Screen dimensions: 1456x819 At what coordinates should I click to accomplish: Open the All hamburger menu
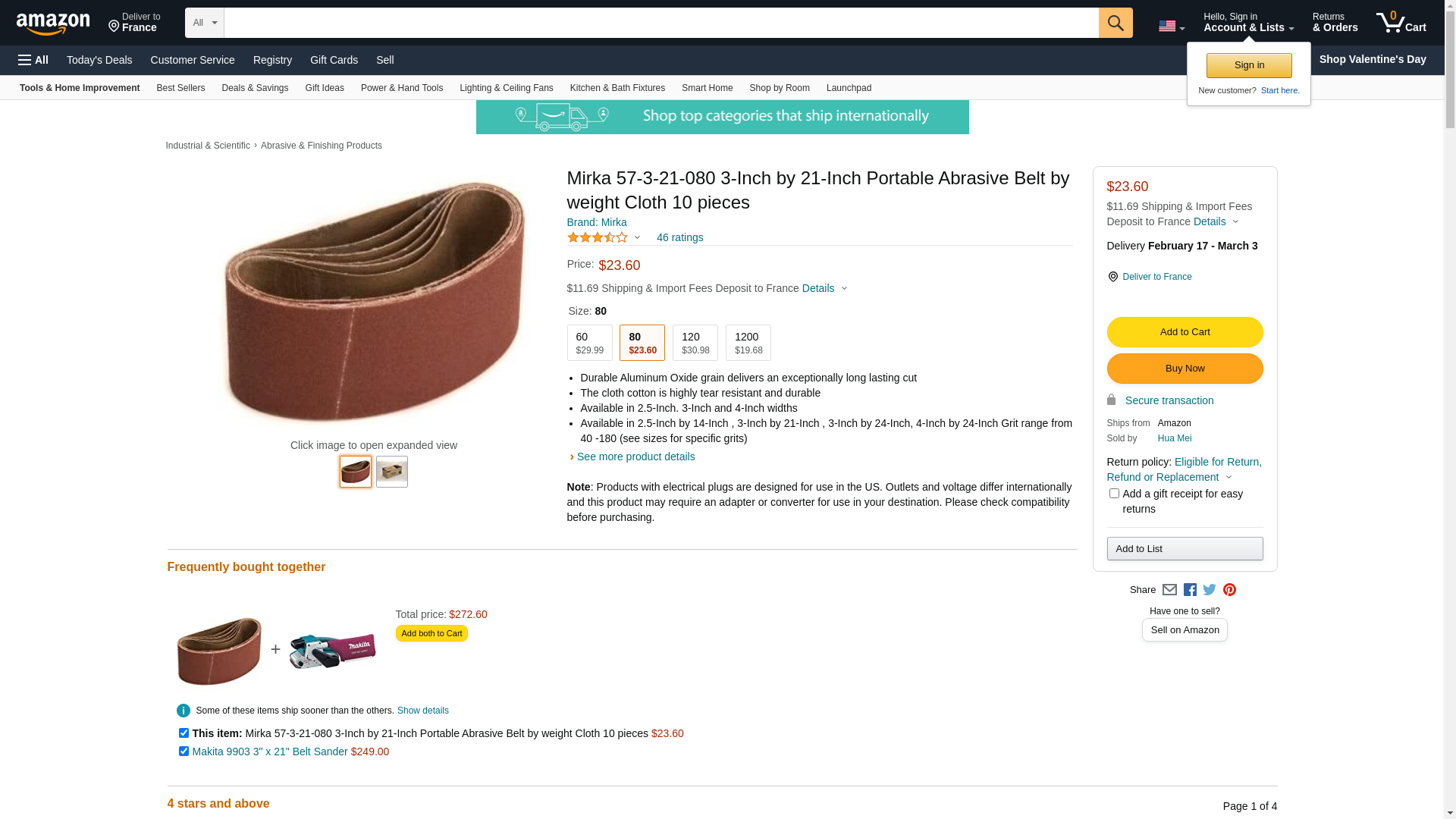click(x=33, y=60)
